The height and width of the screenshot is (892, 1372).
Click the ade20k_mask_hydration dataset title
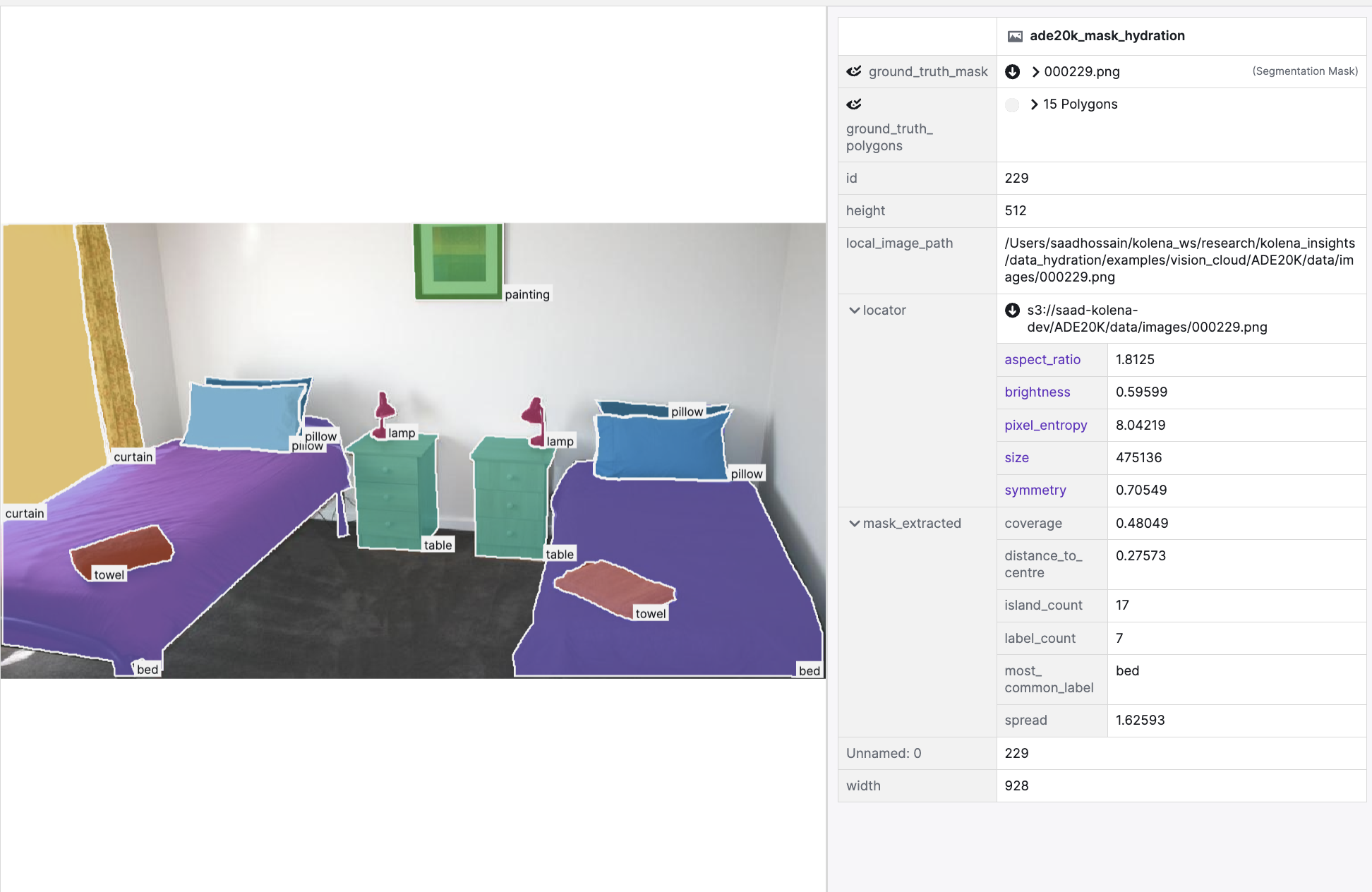pyautogui.click(x=1107, y=36)
